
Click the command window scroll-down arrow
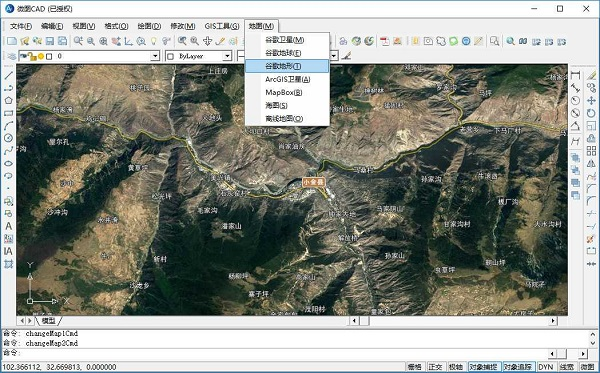click(x=593, y=343)
